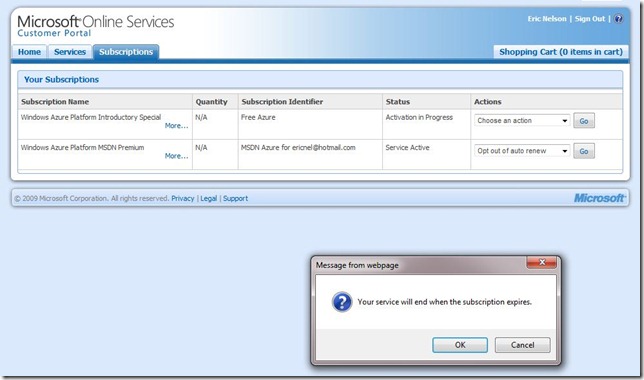Switch to the Services tab

pos(70,52)
